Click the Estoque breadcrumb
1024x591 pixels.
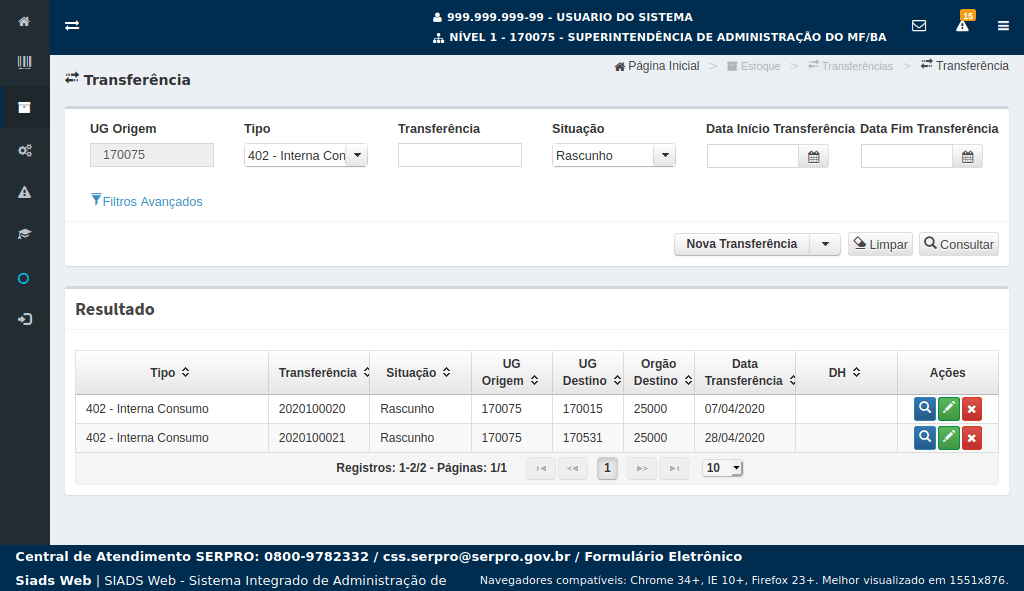754,66
